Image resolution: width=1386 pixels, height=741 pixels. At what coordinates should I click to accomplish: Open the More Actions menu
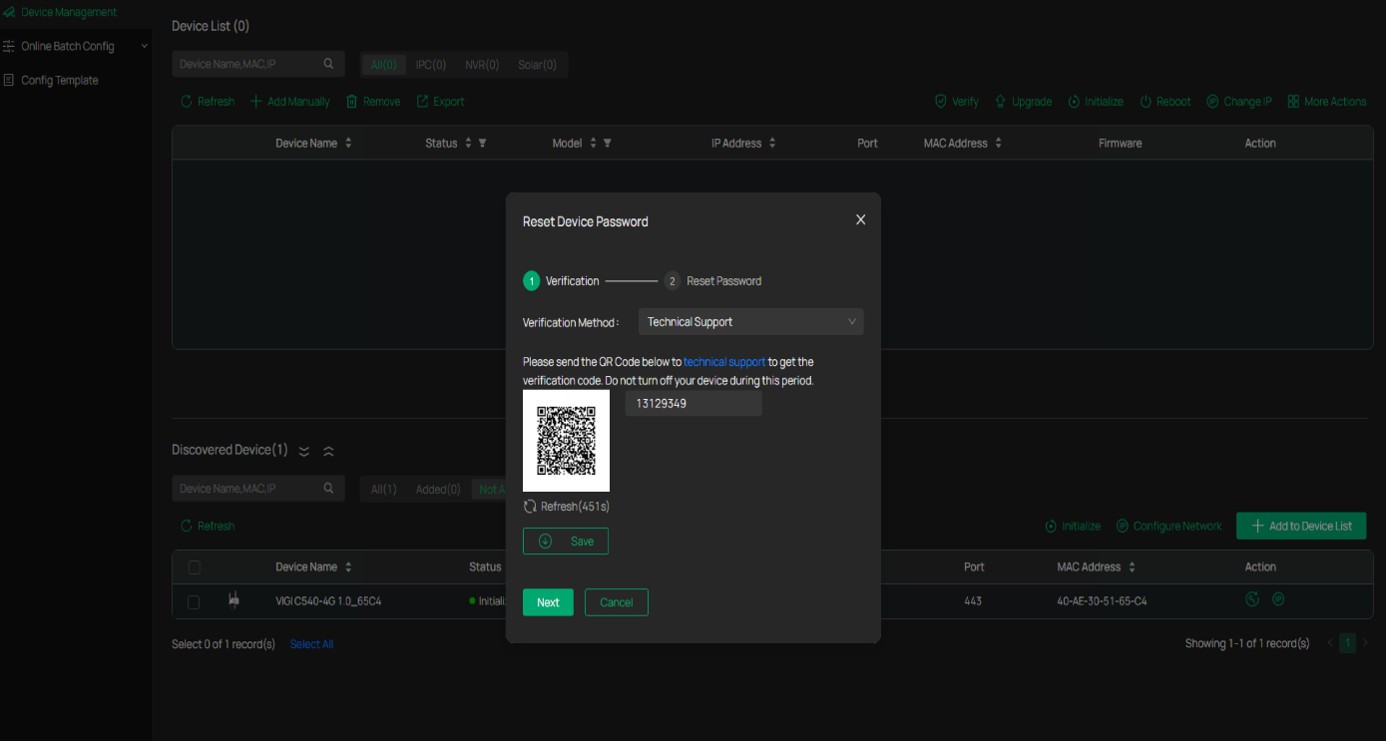tap(1327, 102)
